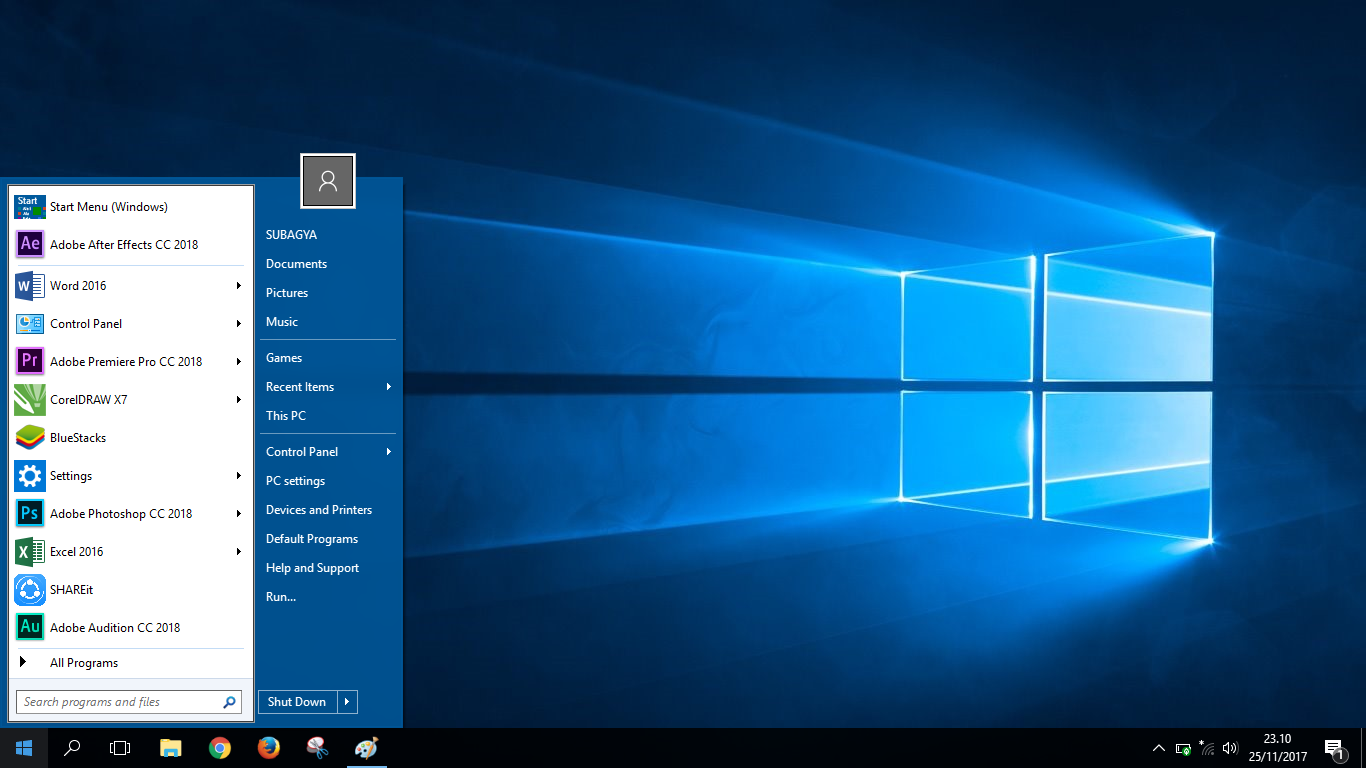Launch SHAREit

[x=130, y=590]
